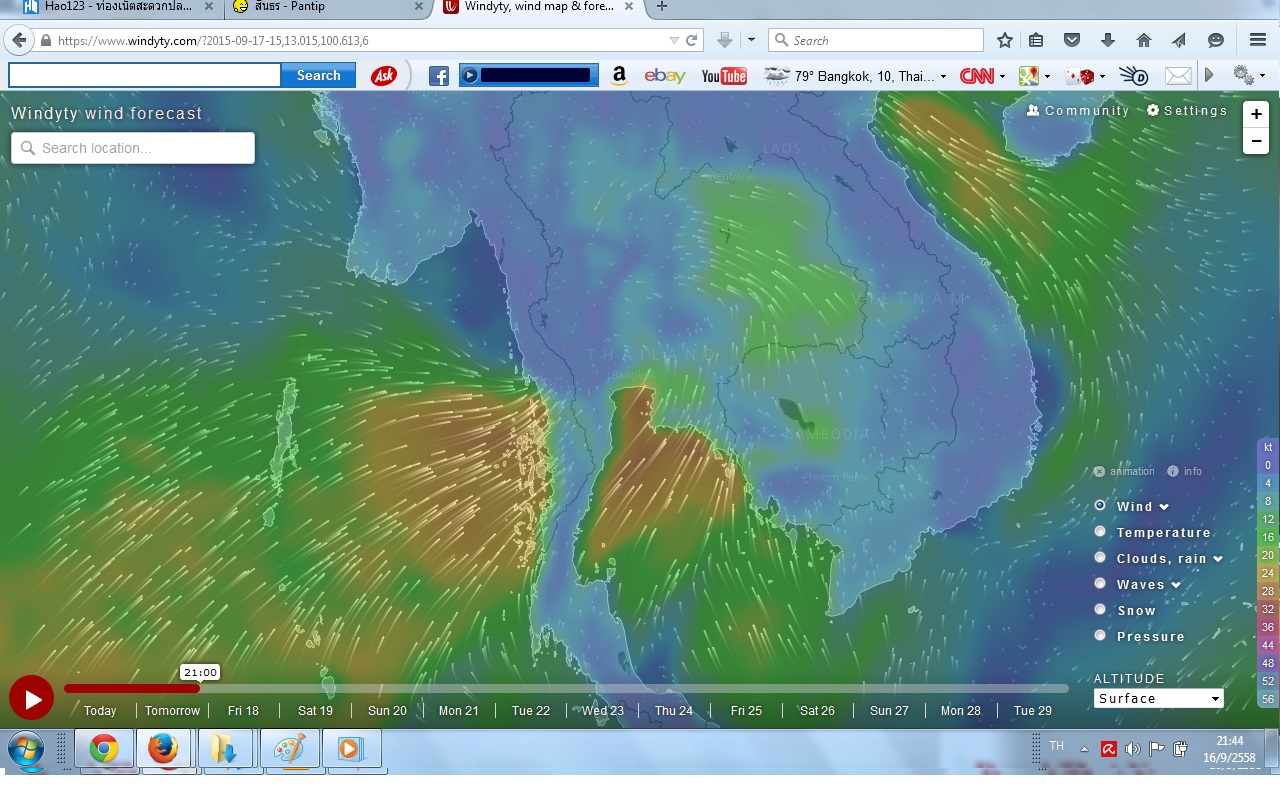Select the Temperature radio button

[1100, 532]
